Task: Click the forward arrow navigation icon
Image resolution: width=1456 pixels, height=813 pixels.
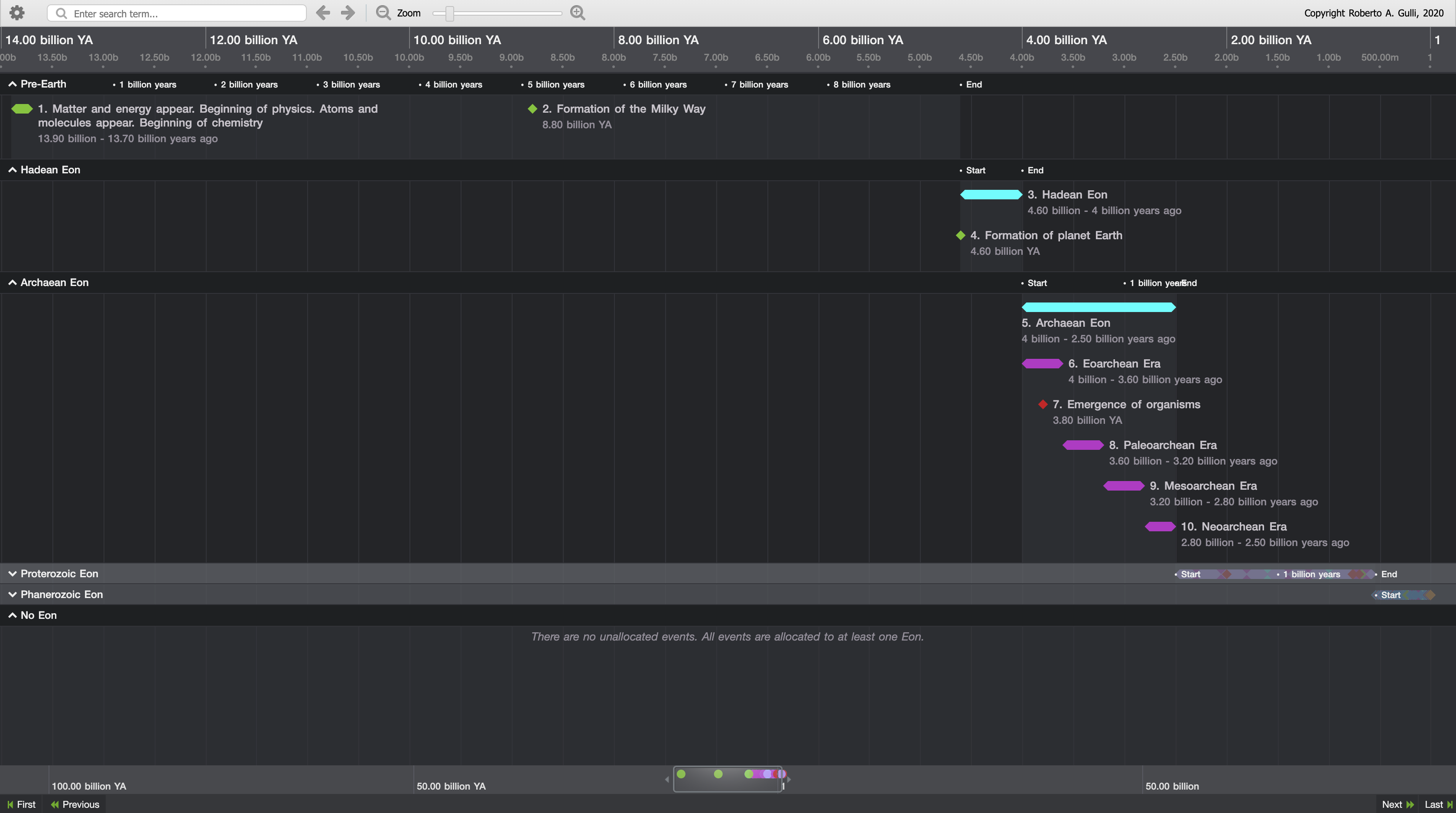Action: click(348, 13)
